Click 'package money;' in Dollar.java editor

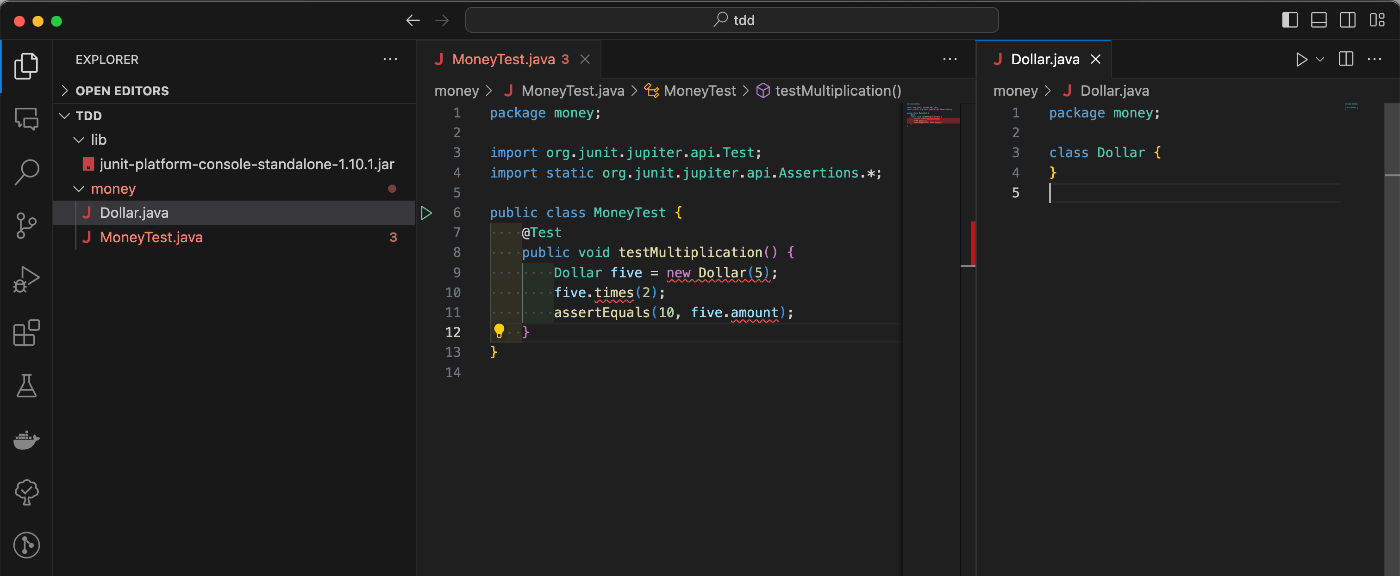pos(1105,113)
